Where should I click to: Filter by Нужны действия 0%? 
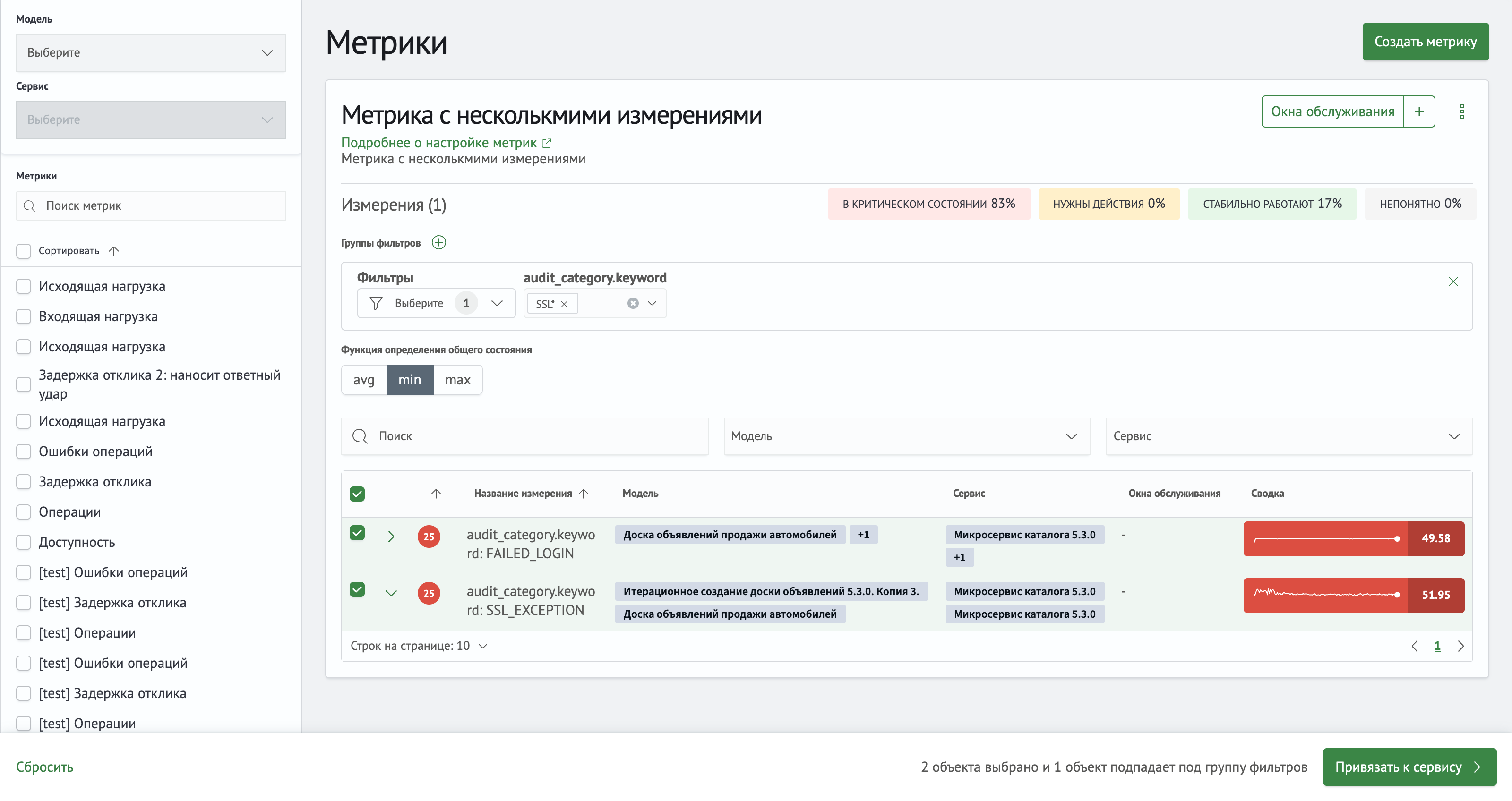coord(1109,204)
